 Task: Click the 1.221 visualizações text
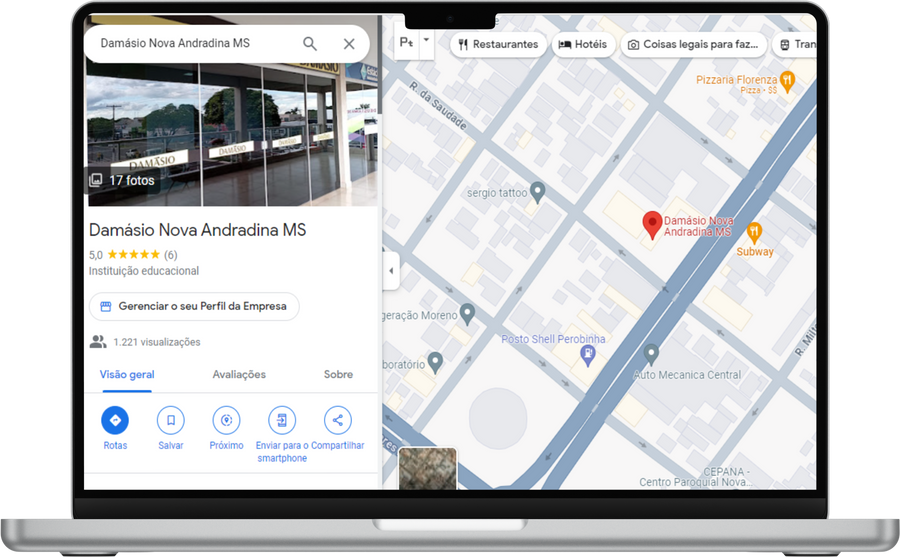tap(157, 342)
